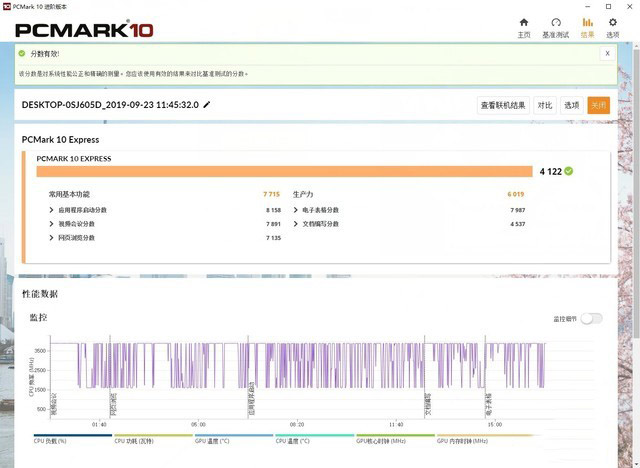This screenshot has width=640, height=468.
Task: Click the 文档编写 timeline marker in chart
Action: tap(428, 405)
